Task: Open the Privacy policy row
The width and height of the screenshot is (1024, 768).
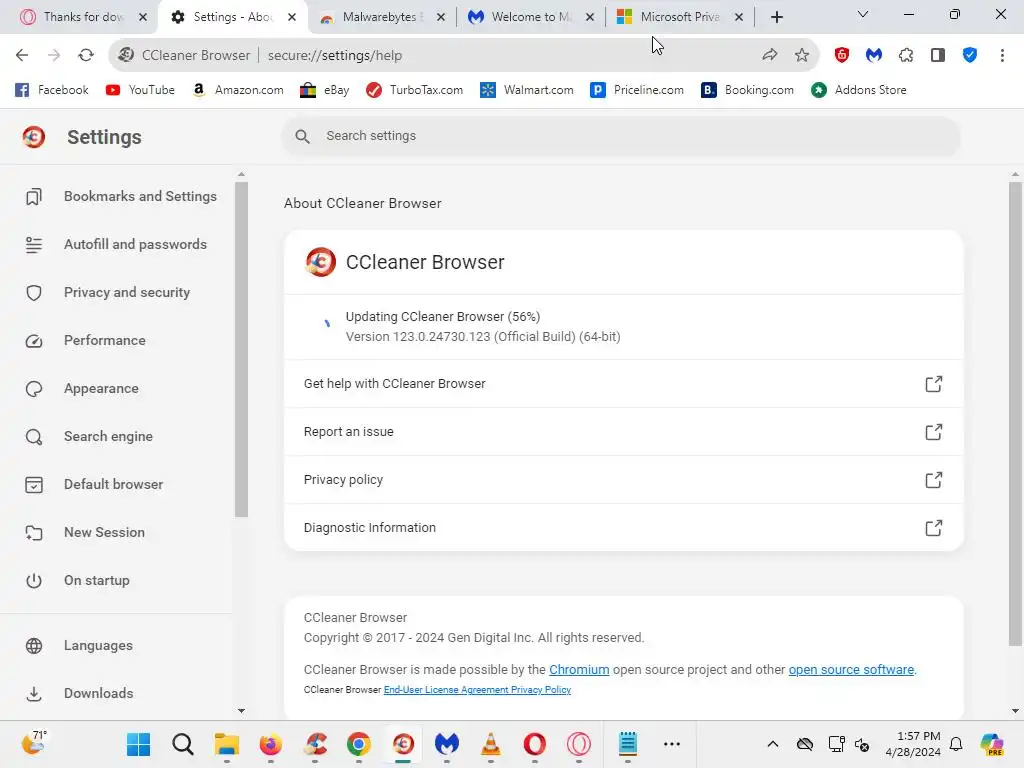Action: click(x=624, y=480)
